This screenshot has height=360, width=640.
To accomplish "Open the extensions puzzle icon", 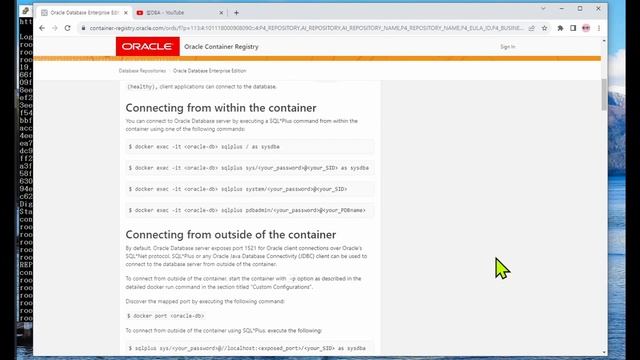I will [x=560, y=28].
